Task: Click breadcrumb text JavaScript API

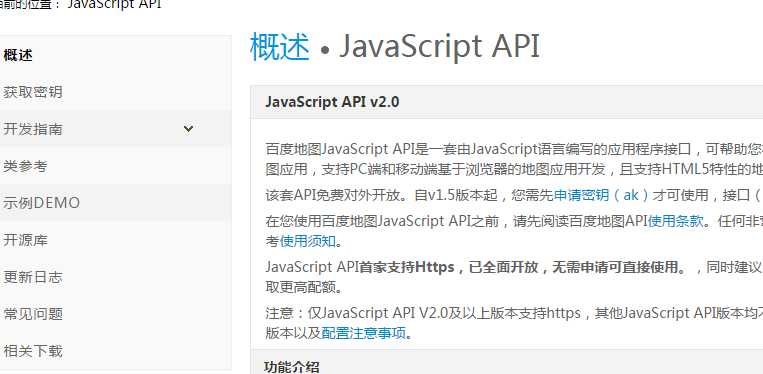Action: pos(114,5)
